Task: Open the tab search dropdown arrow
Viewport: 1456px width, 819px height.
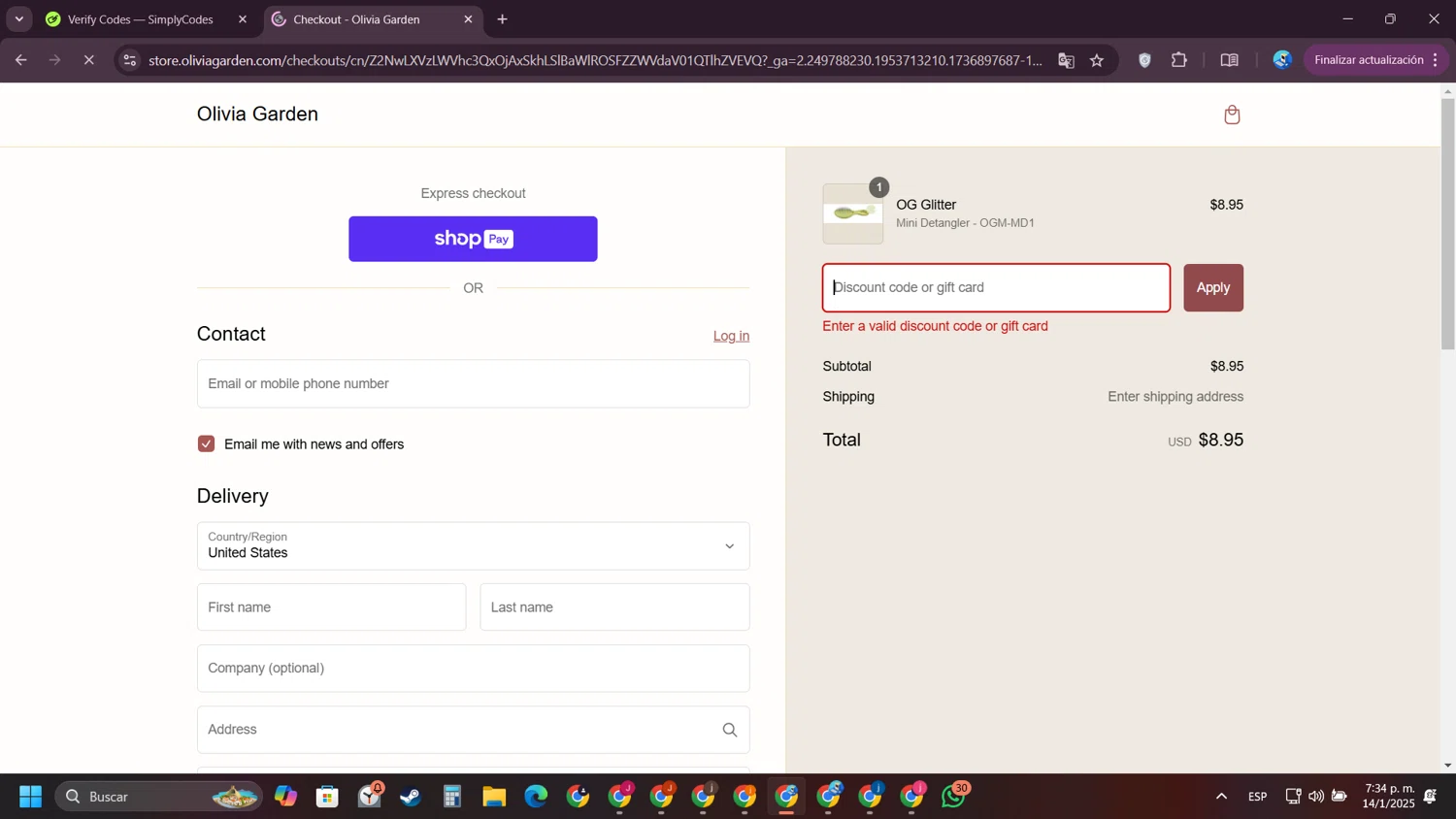Action: coord(18,19)
